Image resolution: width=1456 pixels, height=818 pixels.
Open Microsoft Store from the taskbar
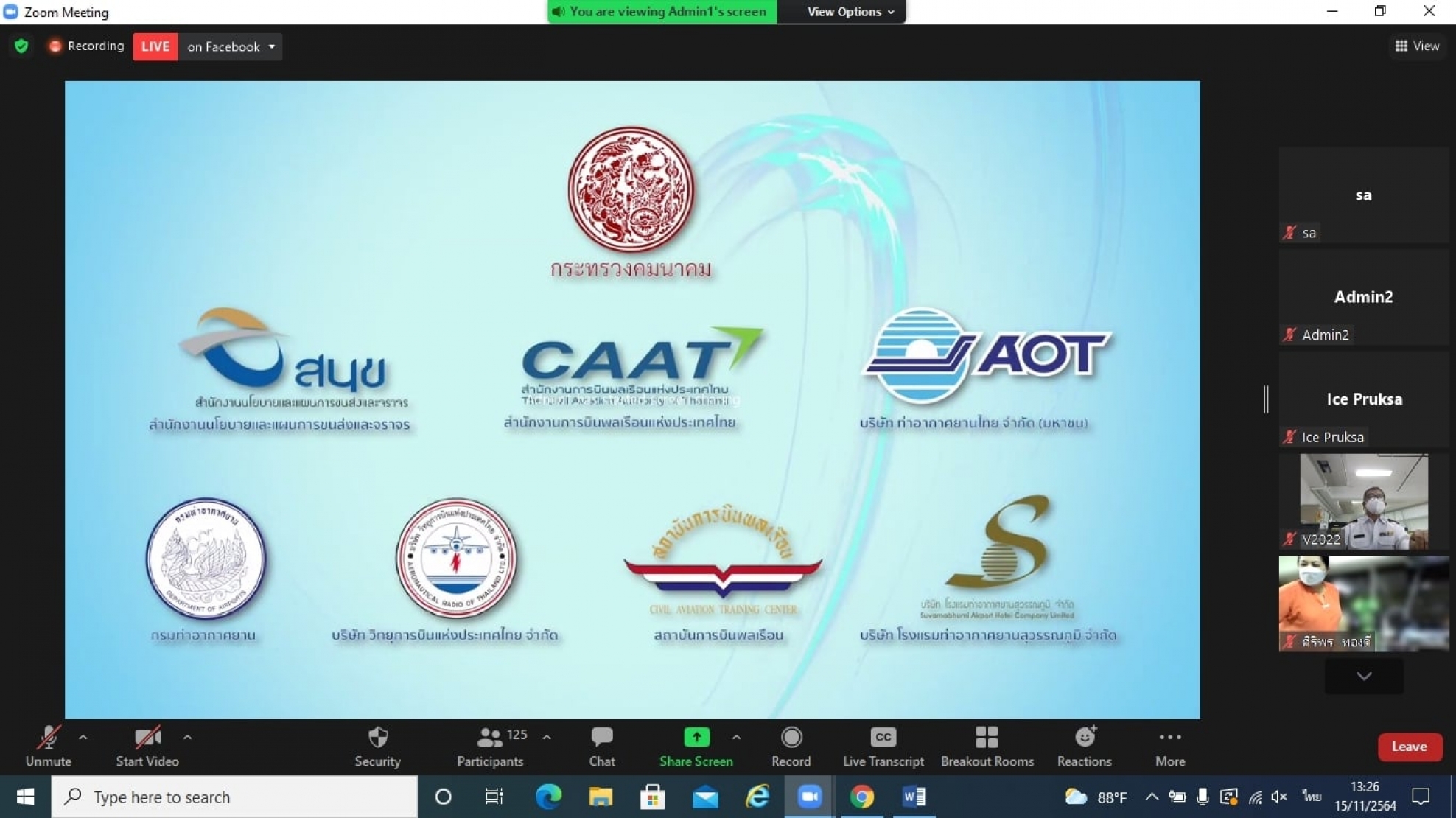coord(653,797)
